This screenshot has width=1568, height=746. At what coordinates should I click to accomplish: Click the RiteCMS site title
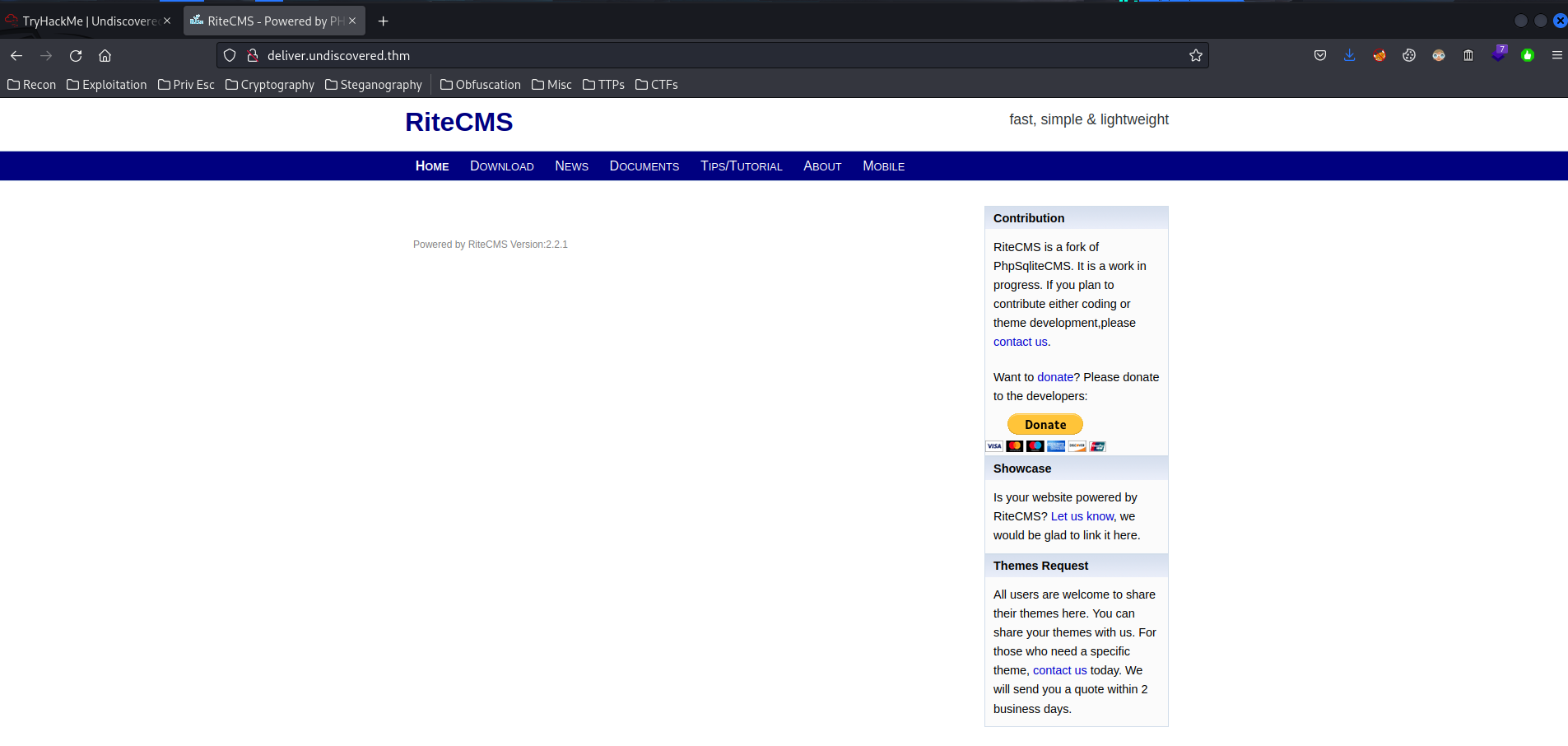[x=459, y=122]
